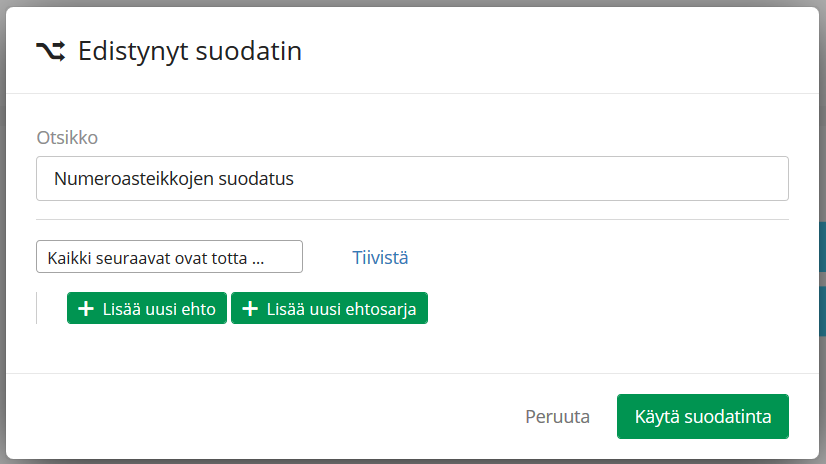This screenshot has width=826, height=464.
Task: Collapse the condition set using Tiivistä
Action: [380, 258]
